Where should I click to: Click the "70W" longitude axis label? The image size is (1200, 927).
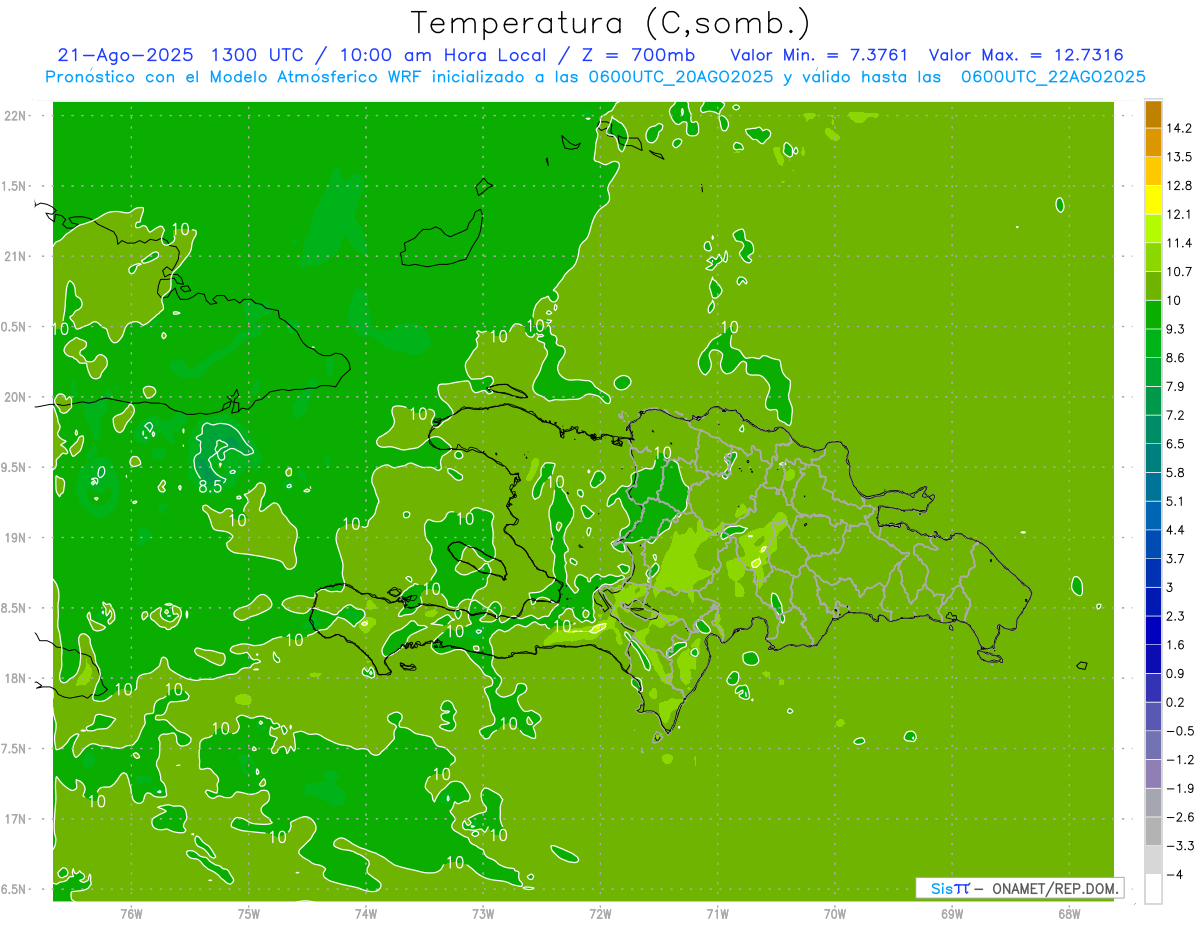click(835, 913)
